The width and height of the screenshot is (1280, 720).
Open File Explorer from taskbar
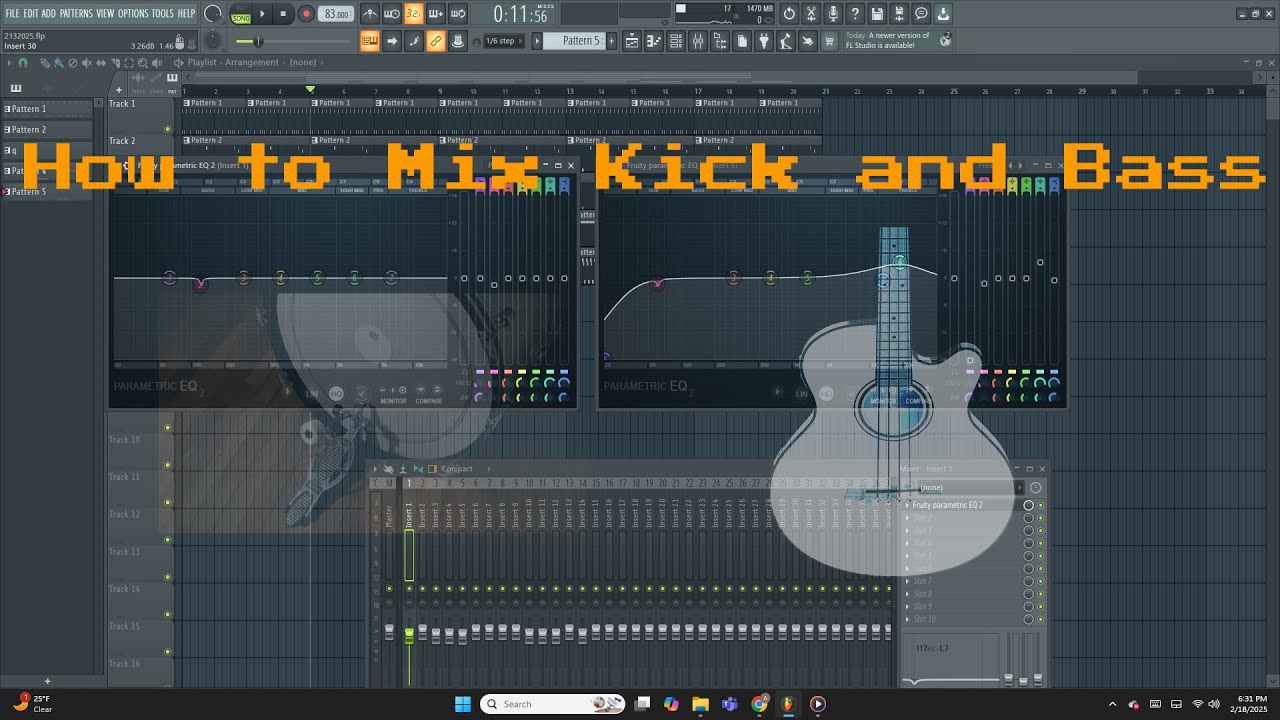click(x=700, y=704)
